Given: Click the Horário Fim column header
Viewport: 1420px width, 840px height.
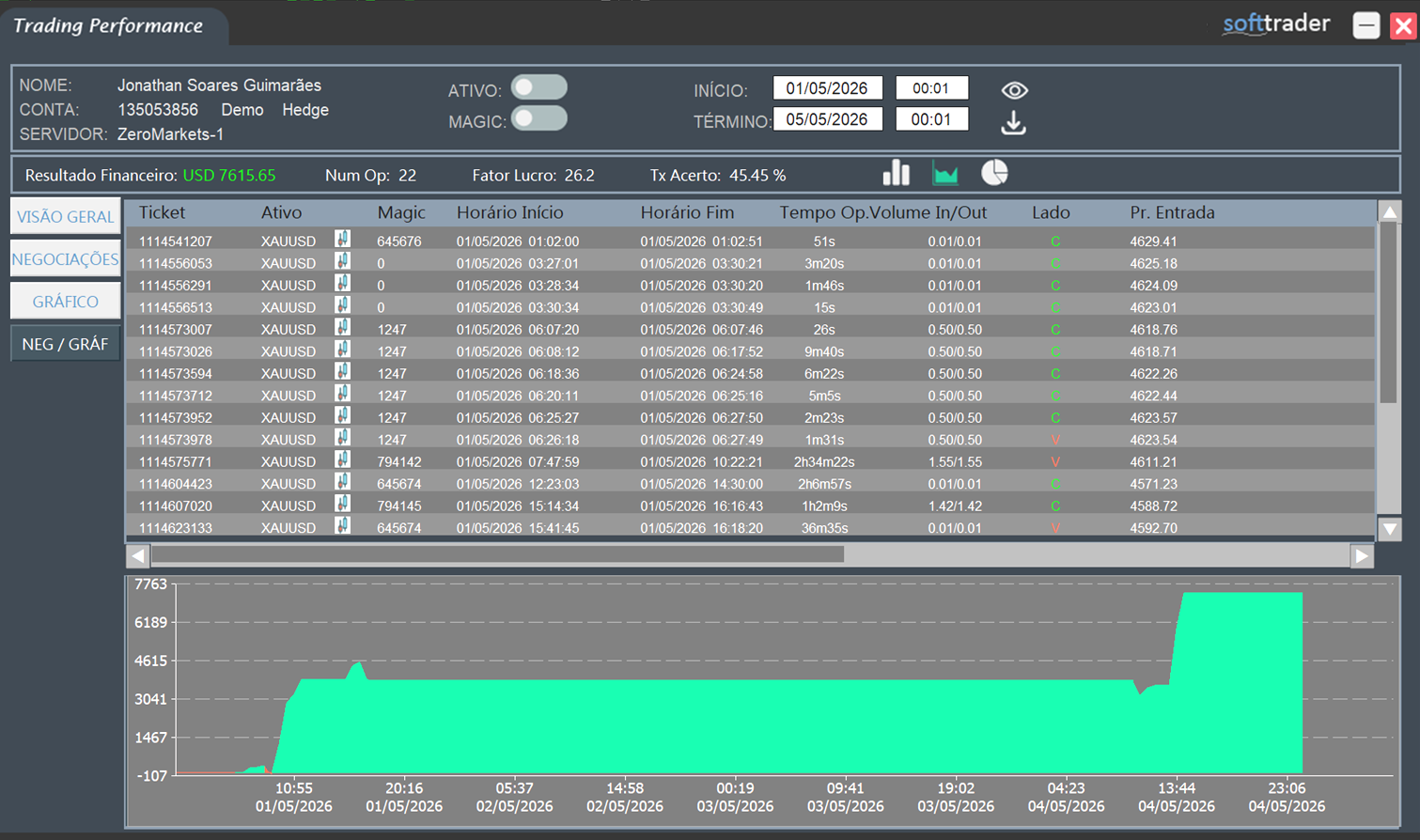Looking at the screenshot, I should [x=687, y=212].
